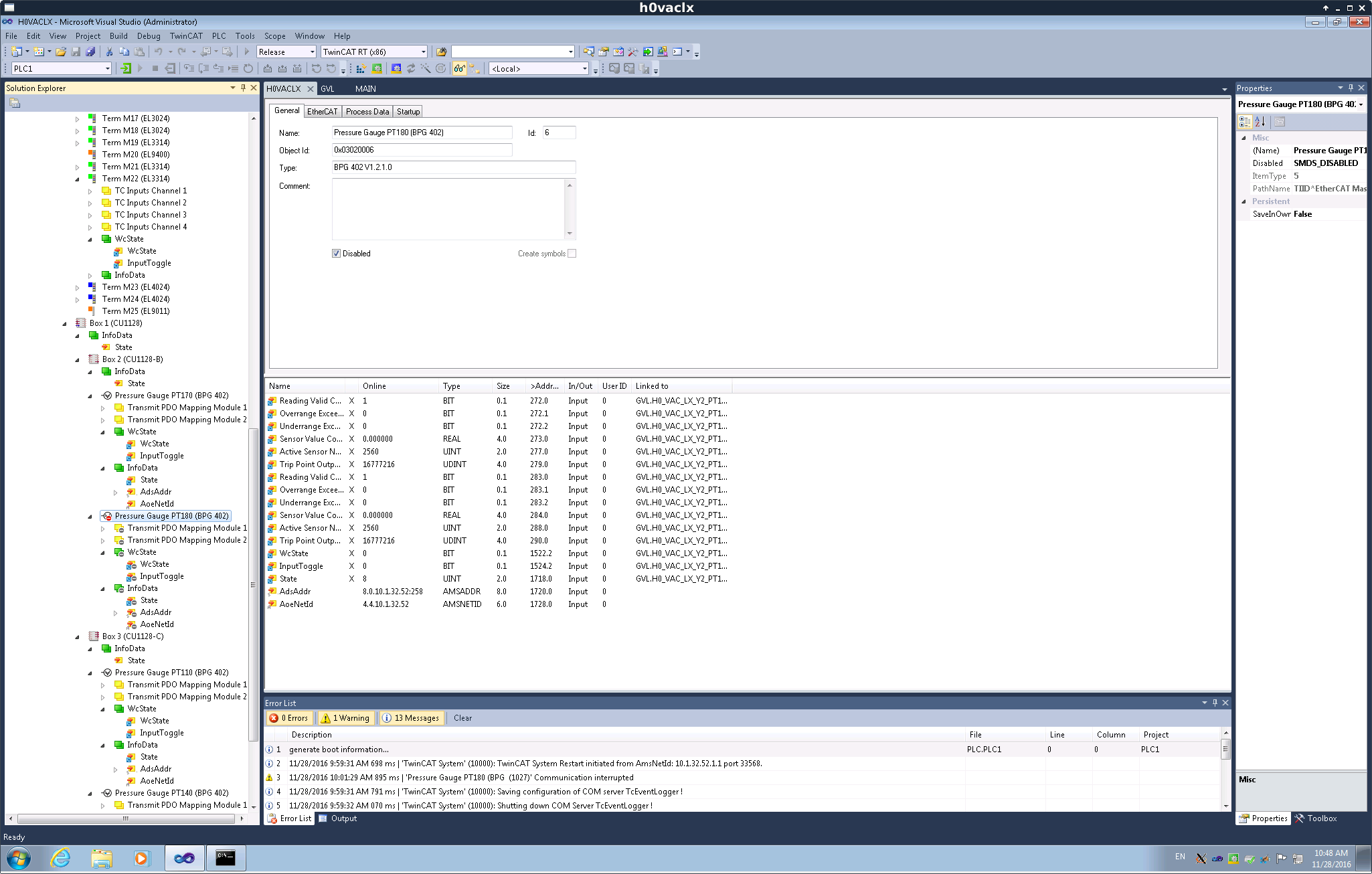Select Pressure Gauge PT170 (BPG 402) tree item
This screenshot has height=874, width=1372.
click(171, 396)
